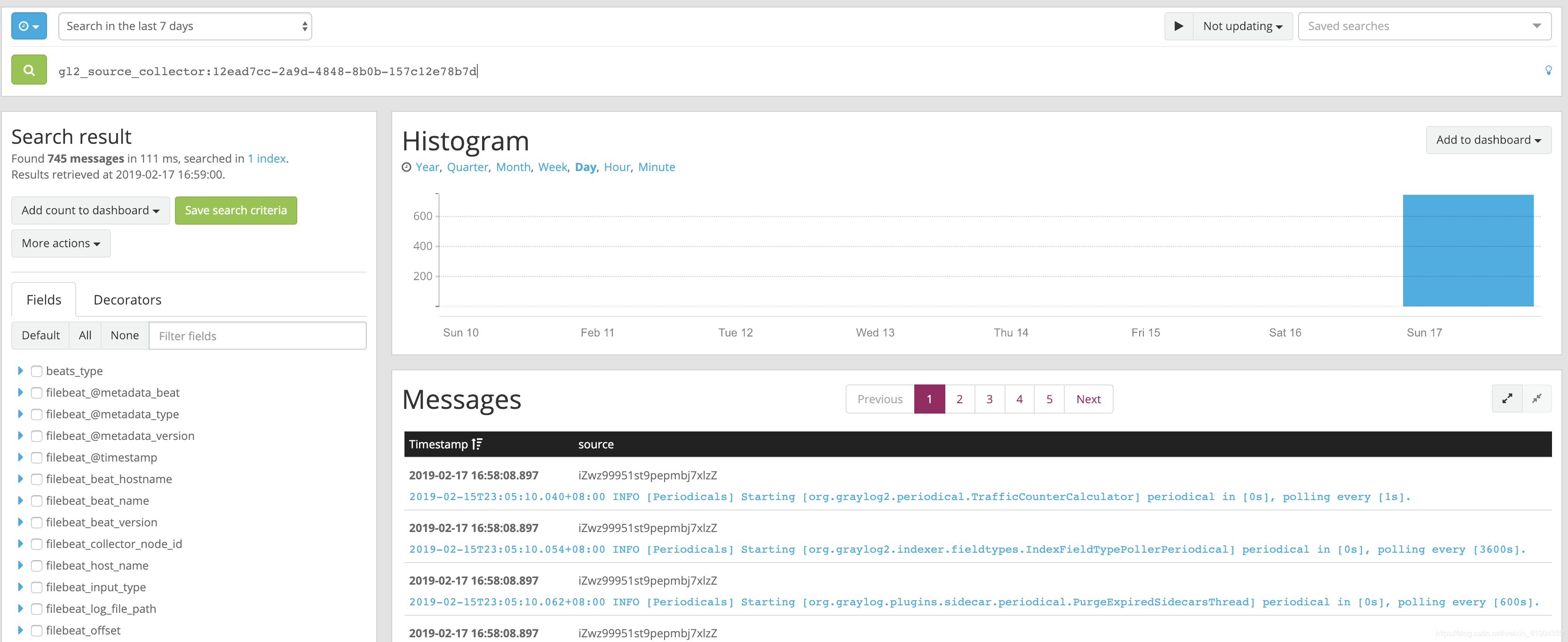The image size is (1568, 642).
Task: Click into the Filter fields input
Action: pos(257,336)
